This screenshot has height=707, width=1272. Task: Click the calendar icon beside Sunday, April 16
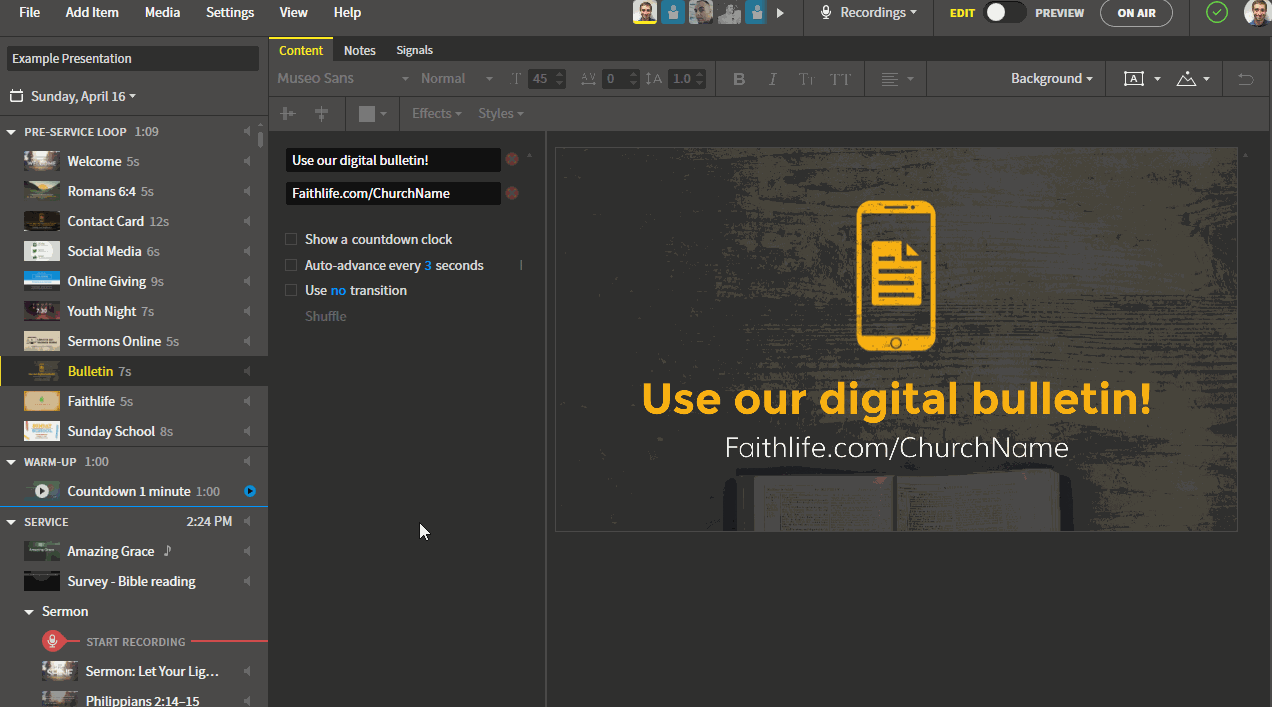(16, 96)
